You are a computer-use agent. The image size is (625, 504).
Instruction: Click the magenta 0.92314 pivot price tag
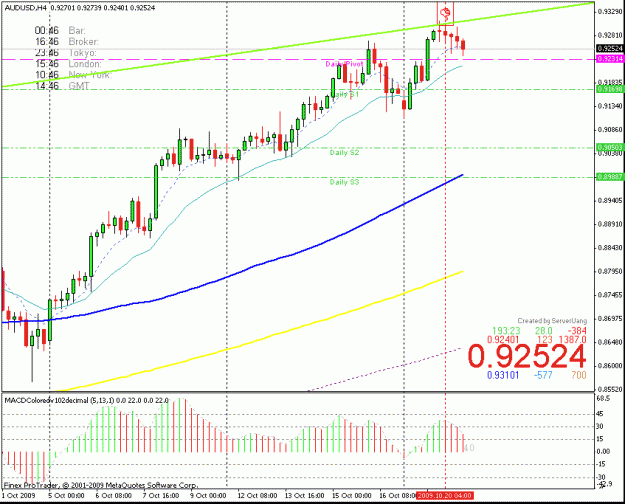610,59
